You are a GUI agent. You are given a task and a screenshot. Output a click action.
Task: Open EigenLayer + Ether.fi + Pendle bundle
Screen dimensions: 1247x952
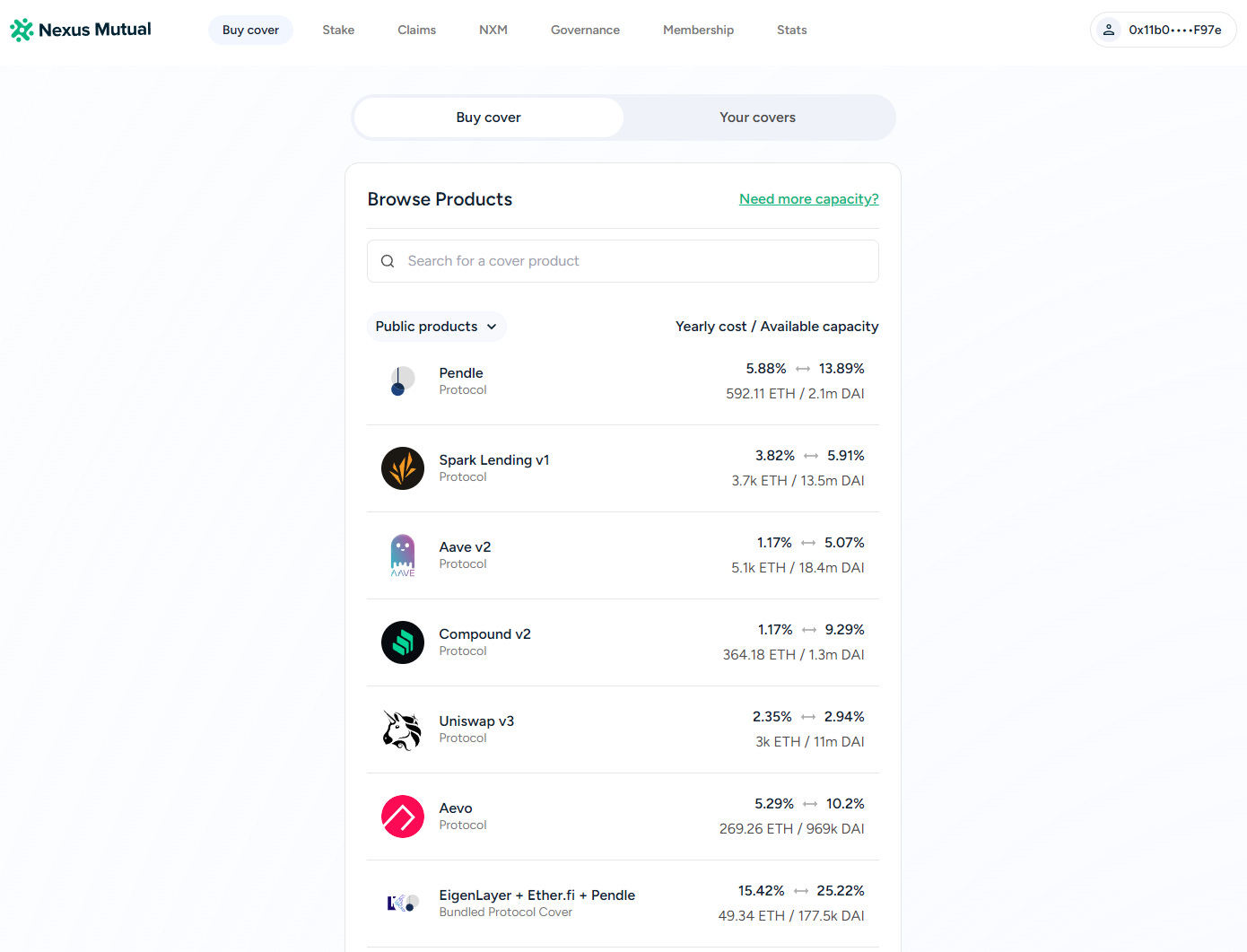(537, 895)
